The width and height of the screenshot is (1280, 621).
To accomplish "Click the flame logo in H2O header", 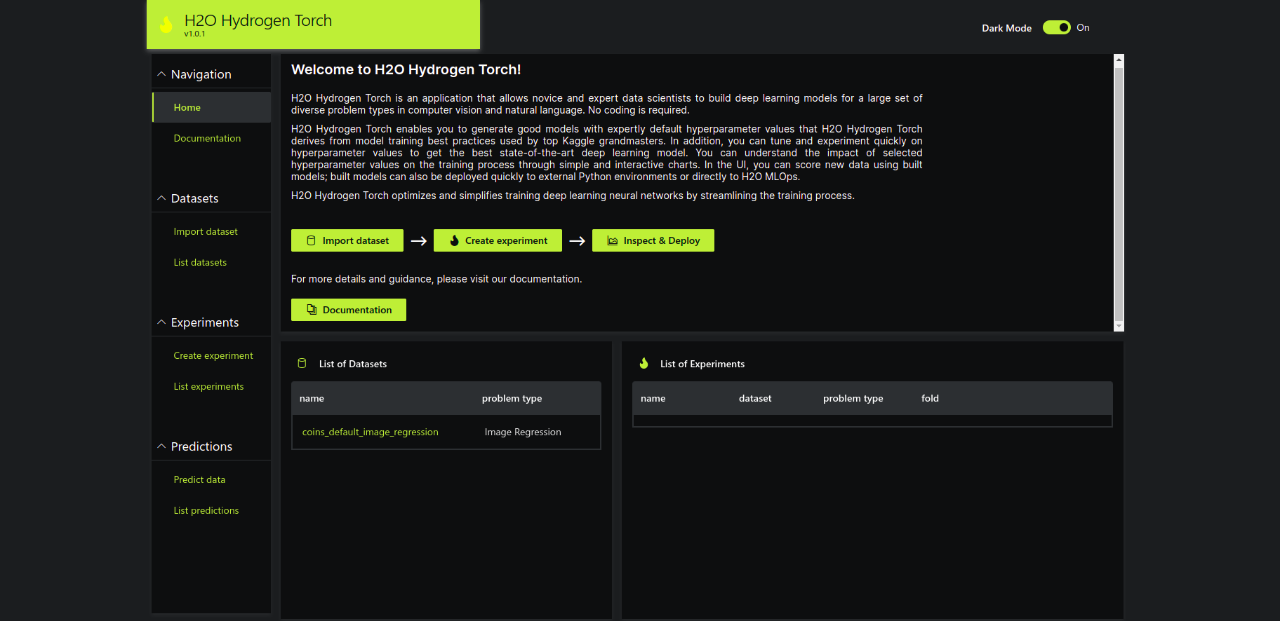I will (x=166, y=25).
